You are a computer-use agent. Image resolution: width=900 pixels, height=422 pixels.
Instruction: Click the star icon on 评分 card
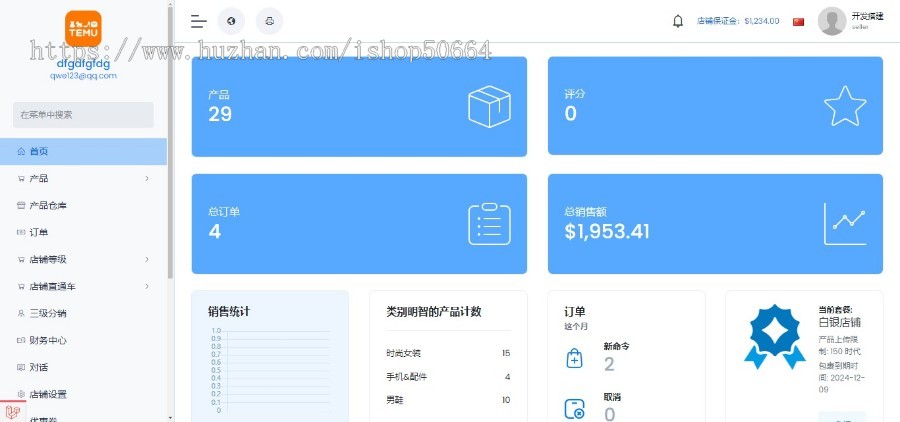[845, 106]
